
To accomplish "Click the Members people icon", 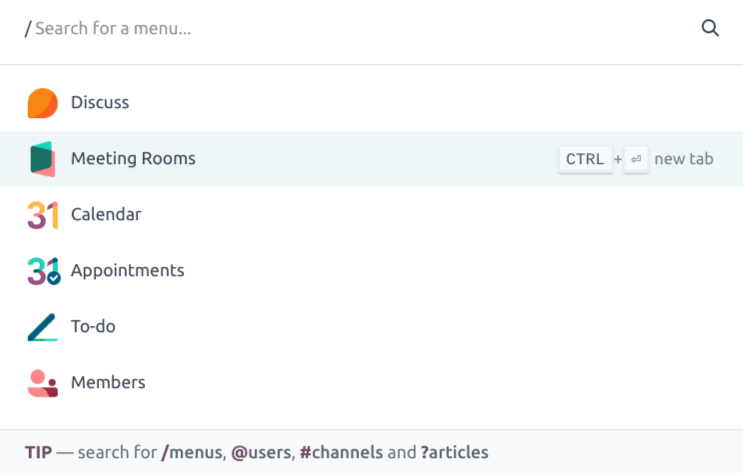I will 42,383.
